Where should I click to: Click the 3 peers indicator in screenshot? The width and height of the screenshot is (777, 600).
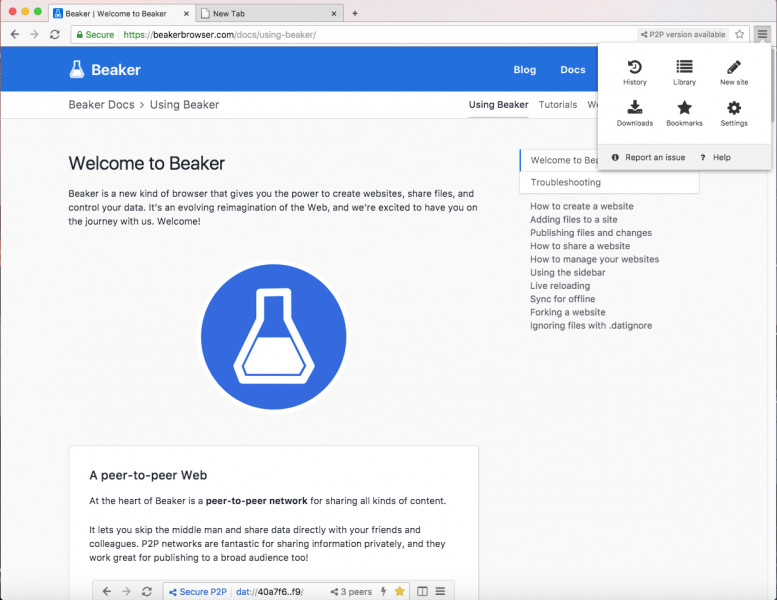pos(351,592)
